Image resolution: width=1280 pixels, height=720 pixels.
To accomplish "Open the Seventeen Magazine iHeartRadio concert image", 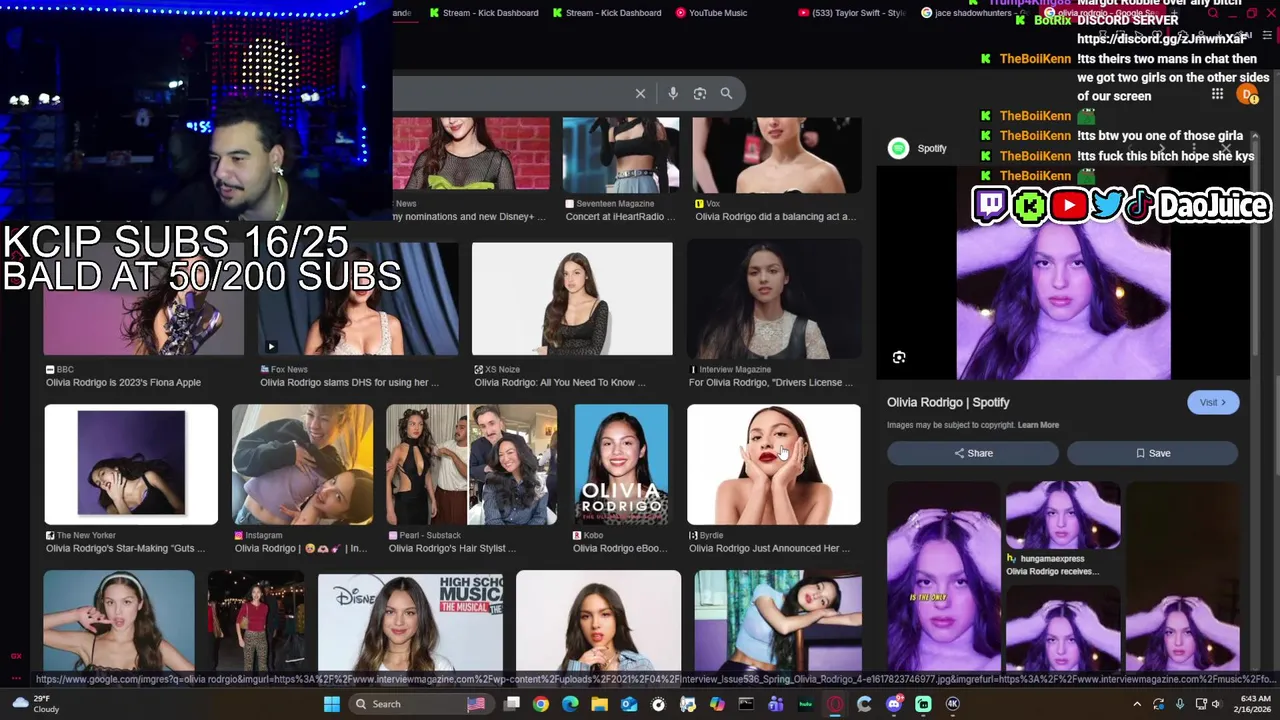I will point(621,155).
